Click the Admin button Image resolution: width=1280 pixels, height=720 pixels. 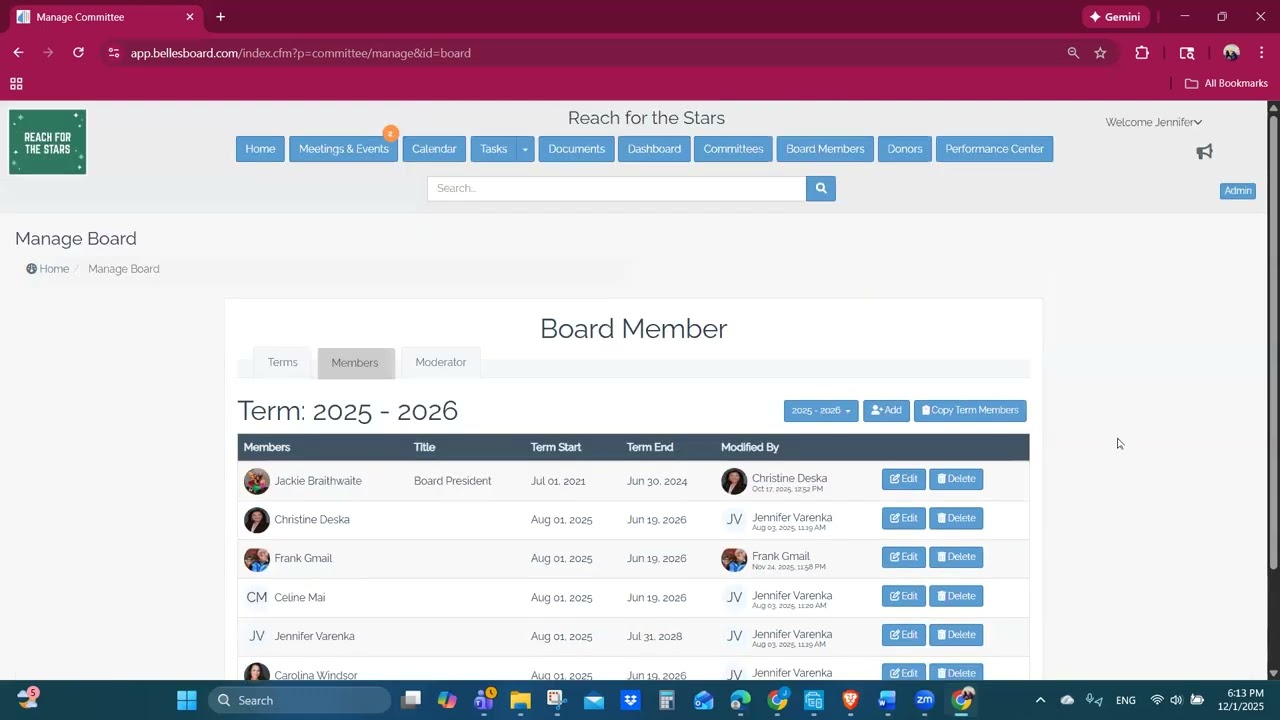[1238, 191]
